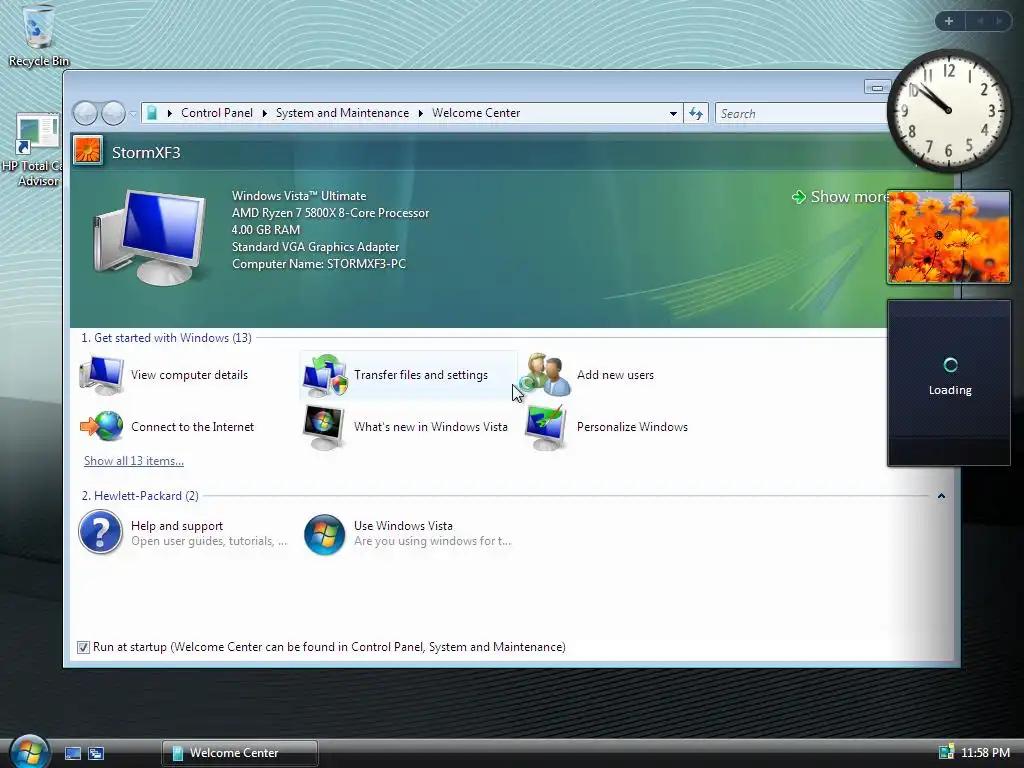Click the network tray icon near the clock
Image resolution: width=1024 pixels, height=768 pixels.
(x=946, y=752)
